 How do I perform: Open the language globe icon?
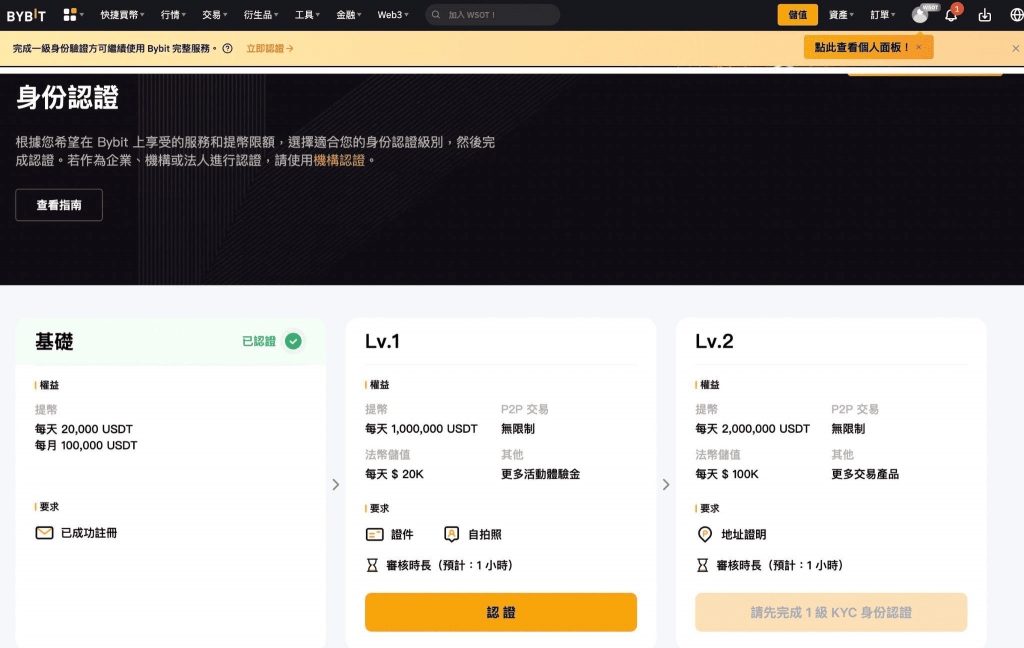[1016, 14]
